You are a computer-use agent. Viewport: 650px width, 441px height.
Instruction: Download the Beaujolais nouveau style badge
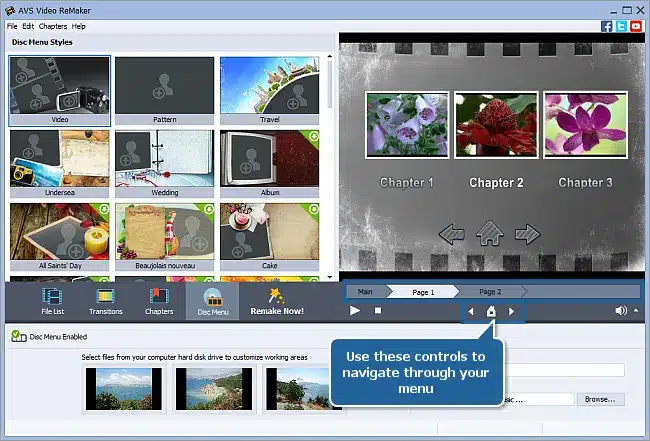click(x=209, y=209)
